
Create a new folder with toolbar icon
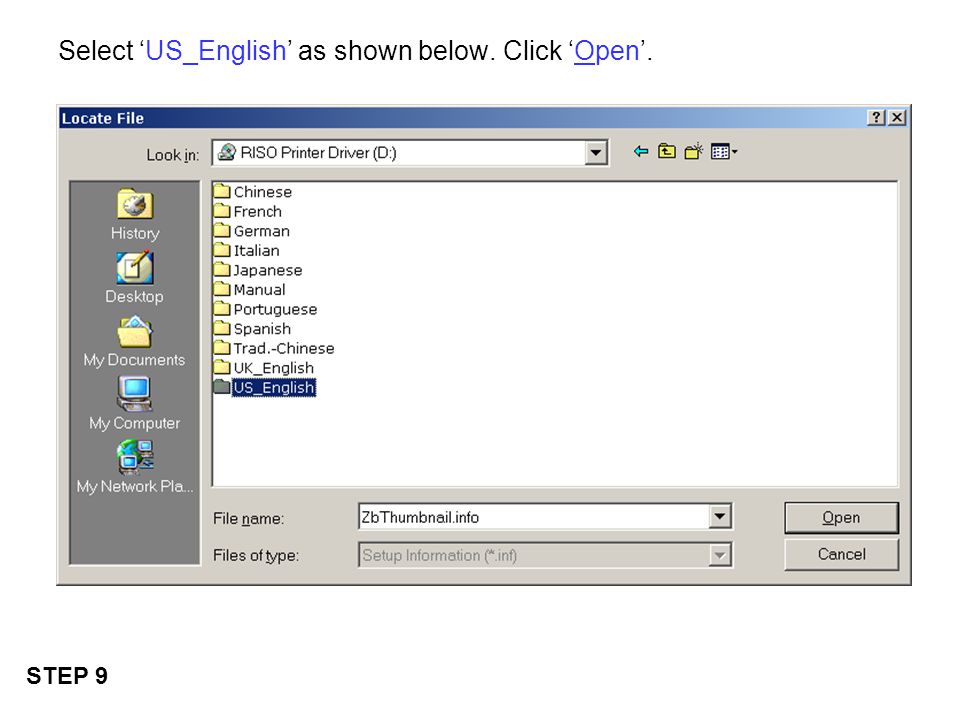point(694,151)
